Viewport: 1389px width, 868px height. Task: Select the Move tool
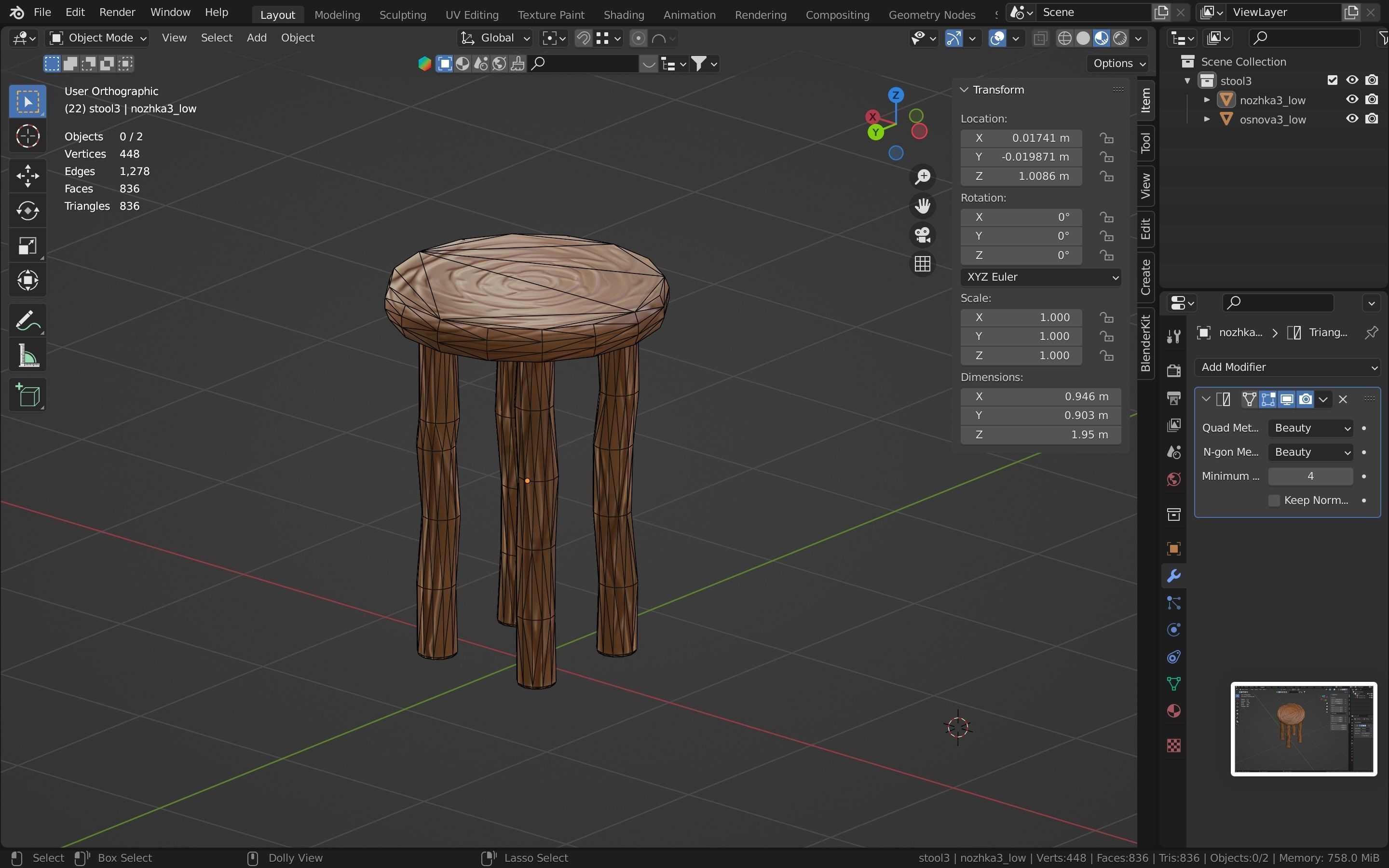click(27, 176)
